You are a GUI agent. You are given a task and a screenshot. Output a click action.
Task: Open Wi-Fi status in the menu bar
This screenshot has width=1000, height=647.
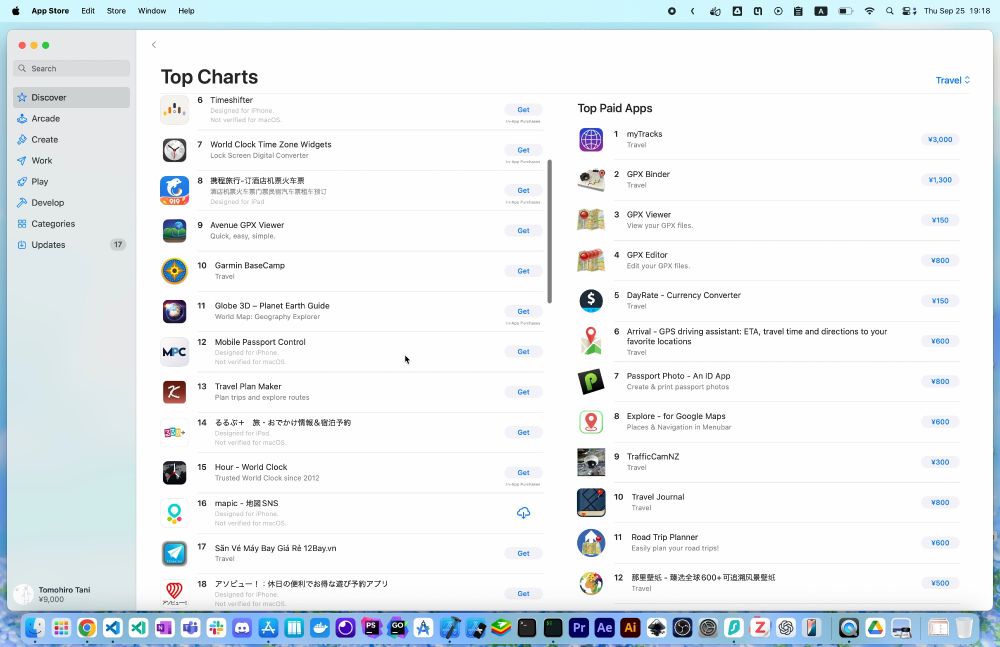coord(869,11)
